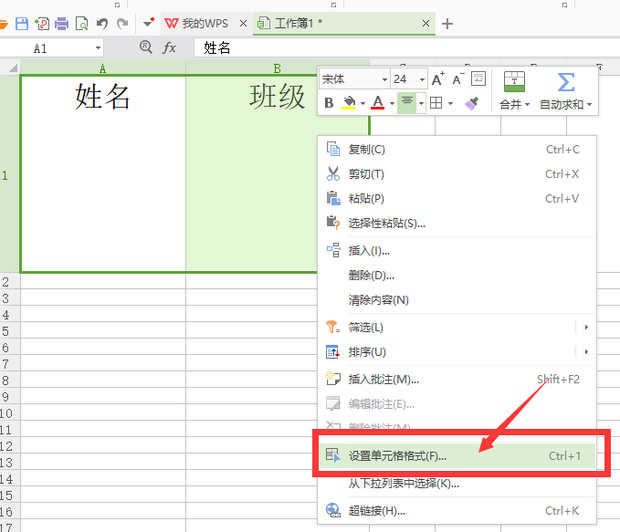Screen dimensions: 620x532
Task: Choose 删除(D)... from the context menu
Action: click(457, 275)
